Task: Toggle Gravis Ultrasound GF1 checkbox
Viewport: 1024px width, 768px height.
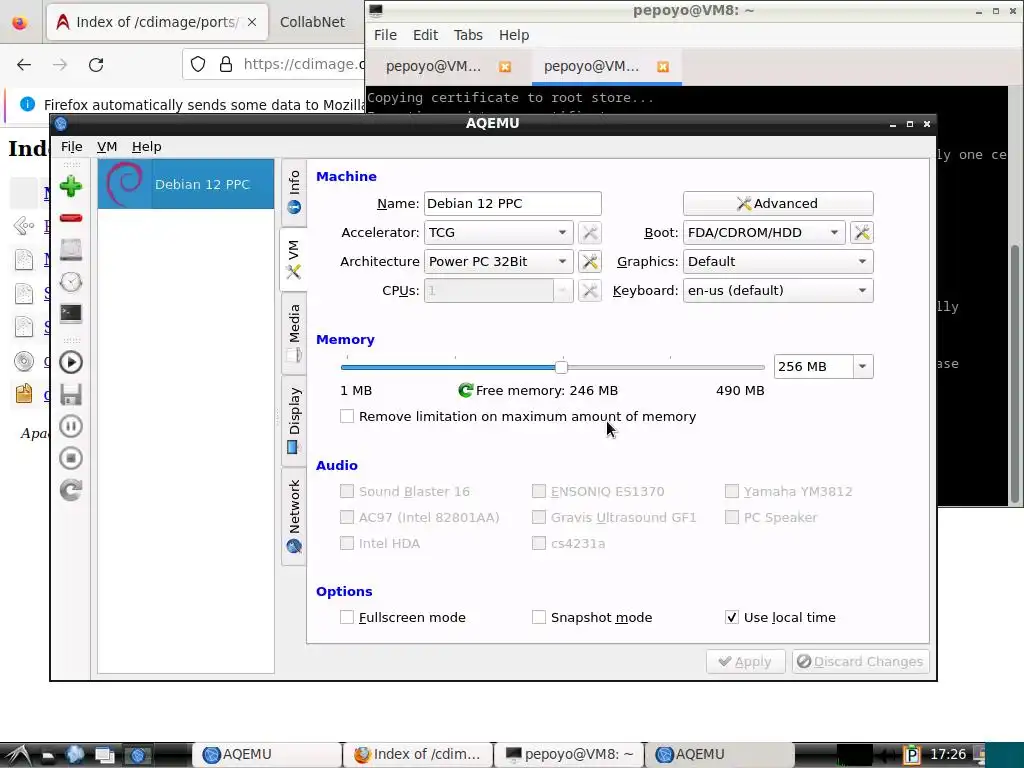Action: point(539,517)
